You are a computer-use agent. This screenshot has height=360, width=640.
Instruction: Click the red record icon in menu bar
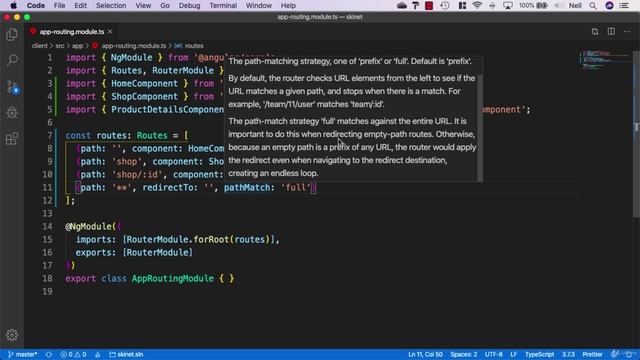(x=429, y=5)
